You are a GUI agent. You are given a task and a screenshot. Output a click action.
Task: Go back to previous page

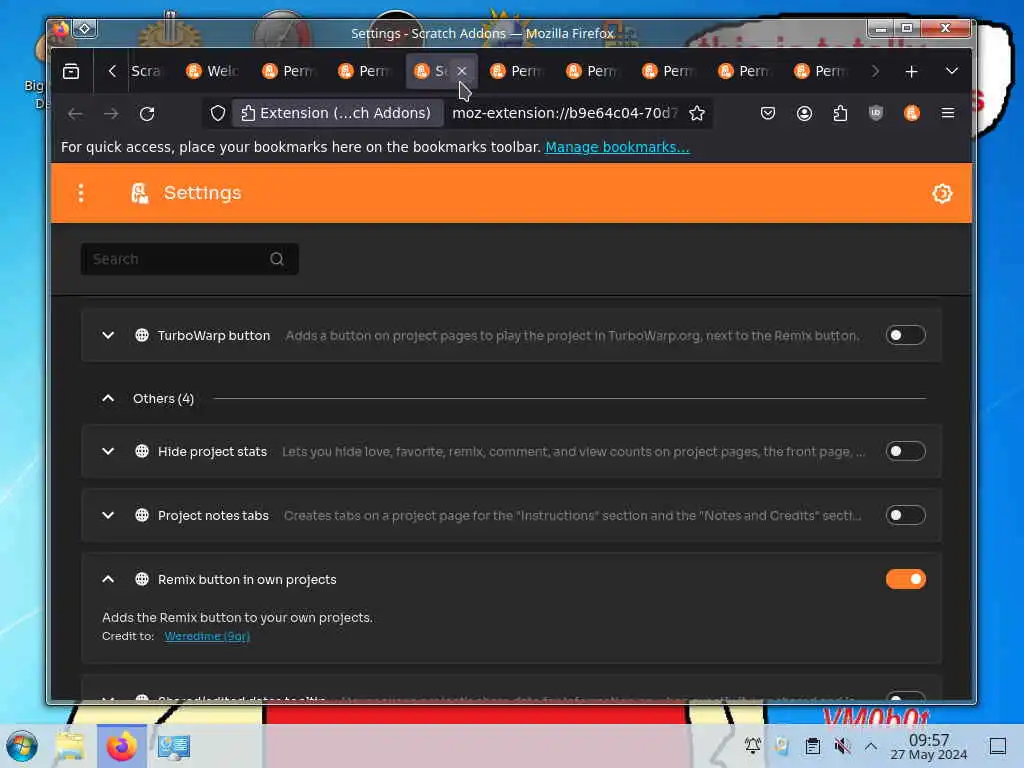[x=75, y=114]
